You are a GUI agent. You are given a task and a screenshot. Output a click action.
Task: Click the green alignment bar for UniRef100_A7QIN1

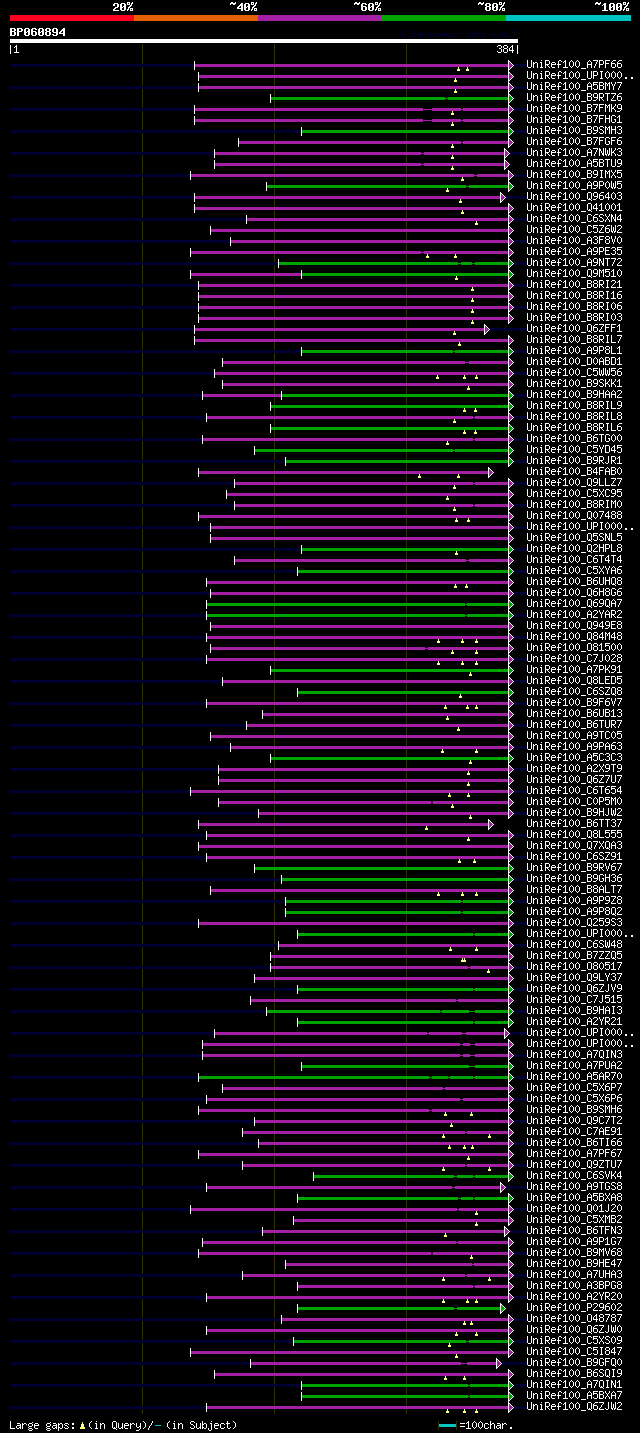click(405, 1385)
